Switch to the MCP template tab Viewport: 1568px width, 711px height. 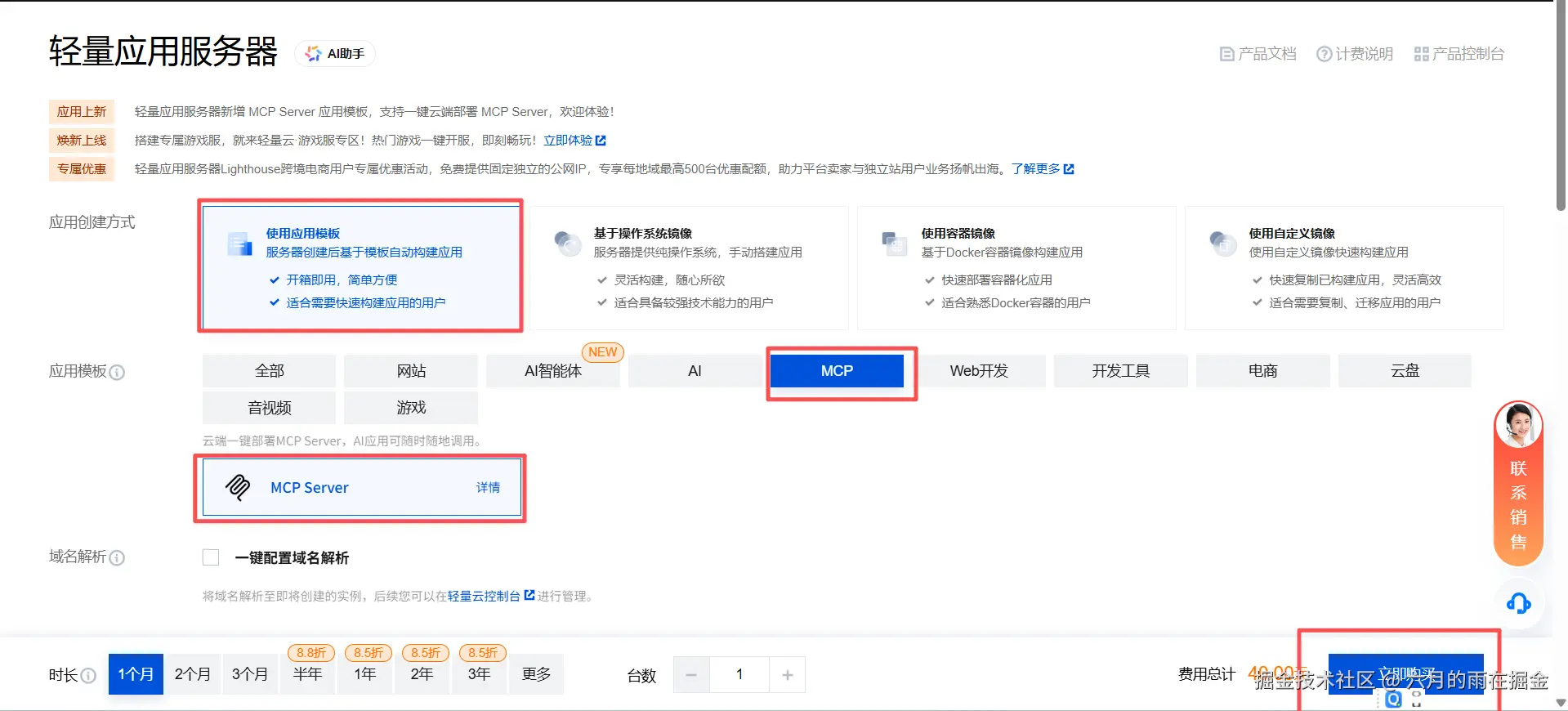[x=837, y=371]
